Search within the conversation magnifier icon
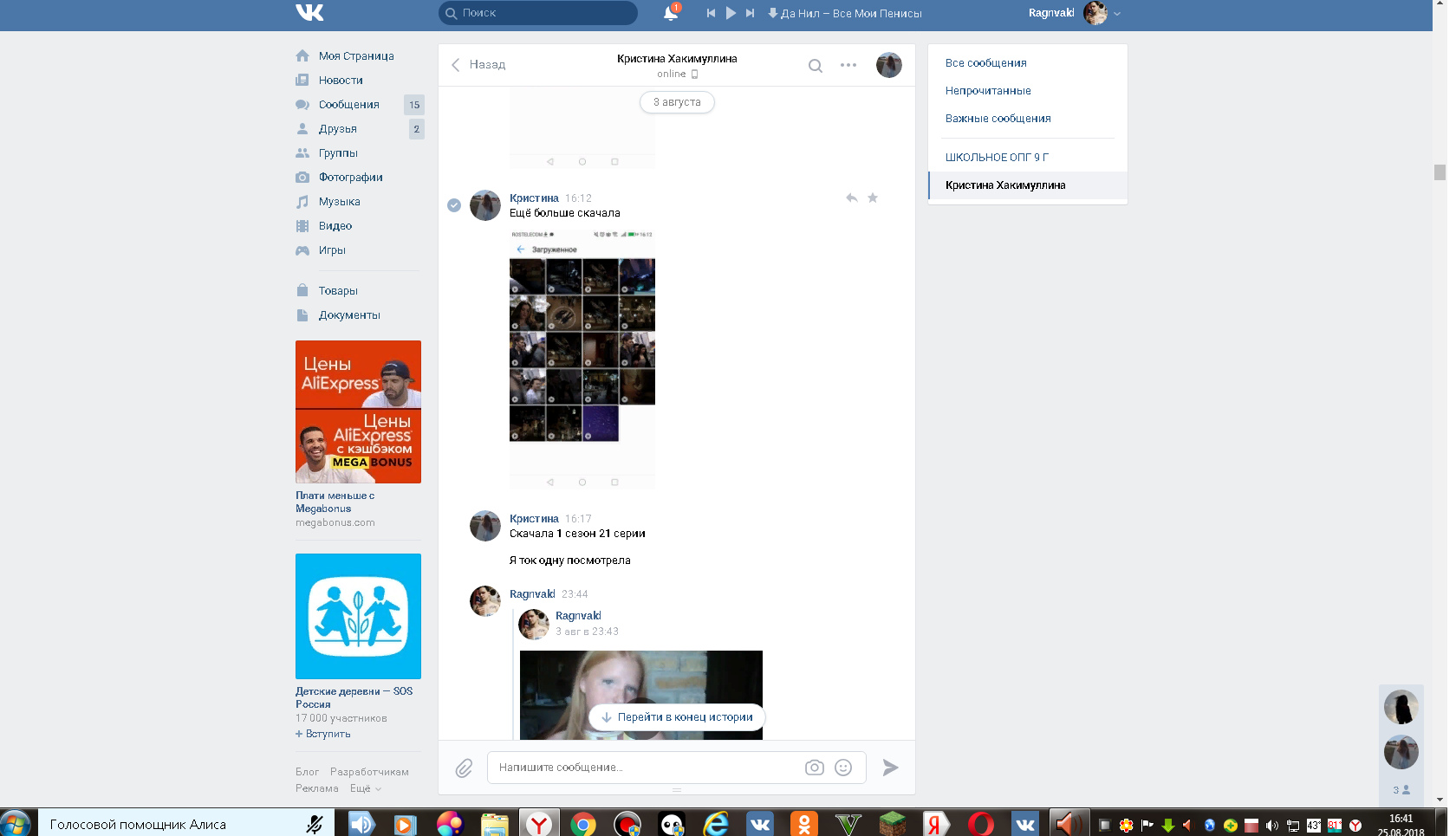Viewport: 1456px width, 836px height. 816,66
